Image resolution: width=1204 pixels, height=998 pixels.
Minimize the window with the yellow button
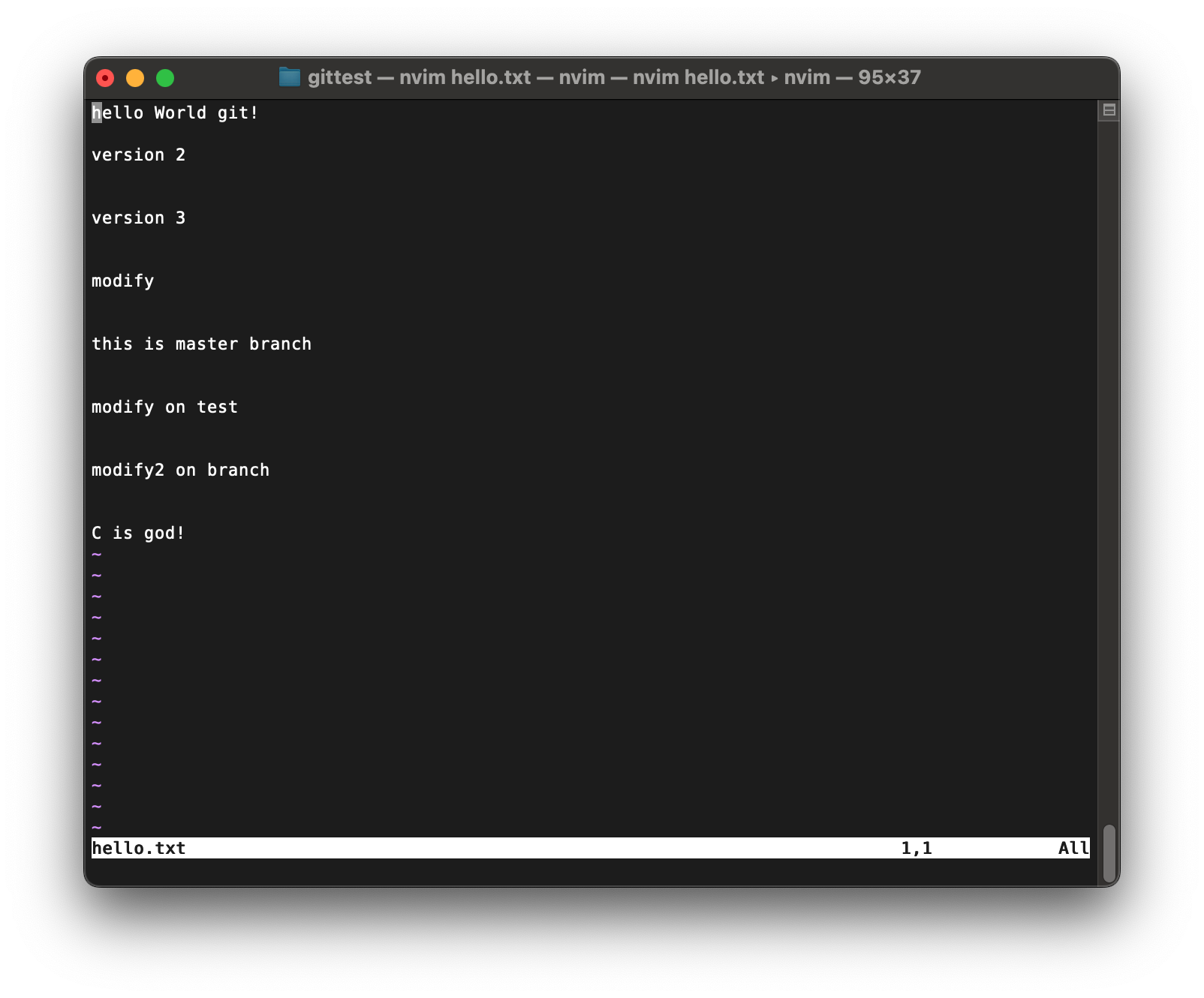coord(135,78)
